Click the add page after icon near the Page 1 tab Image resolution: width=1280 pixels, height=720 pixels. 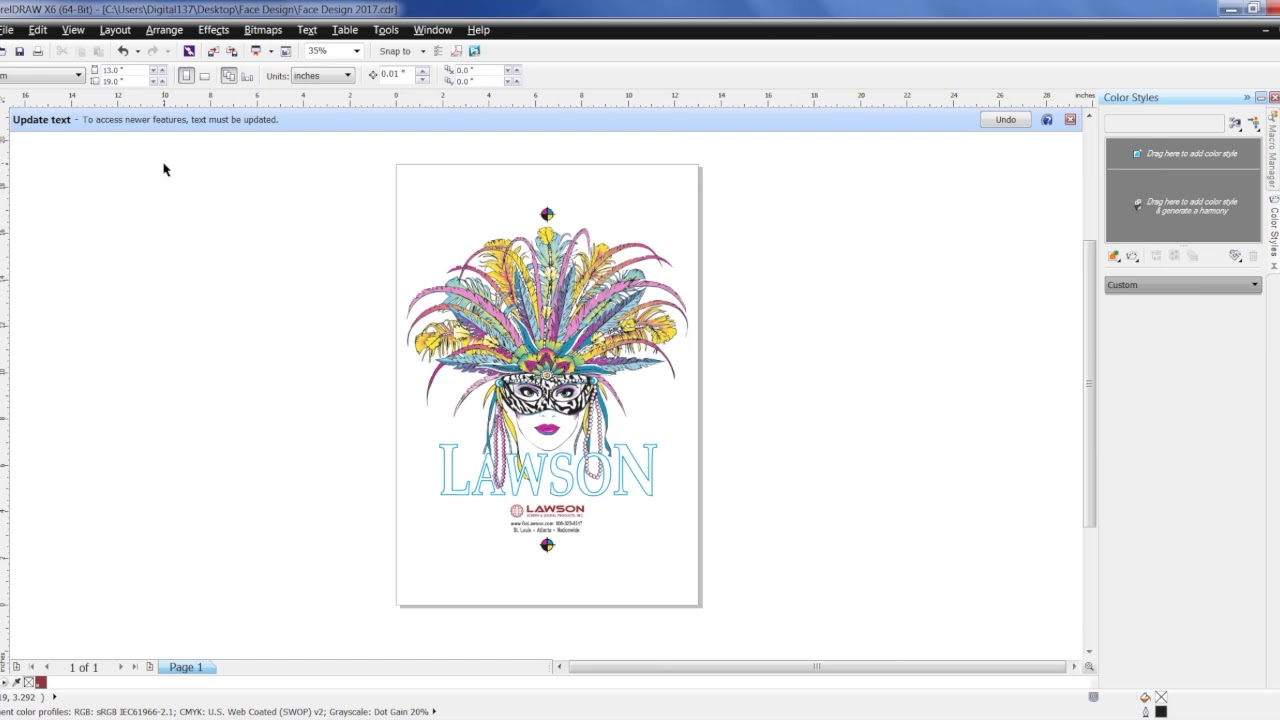click(149, 667)
